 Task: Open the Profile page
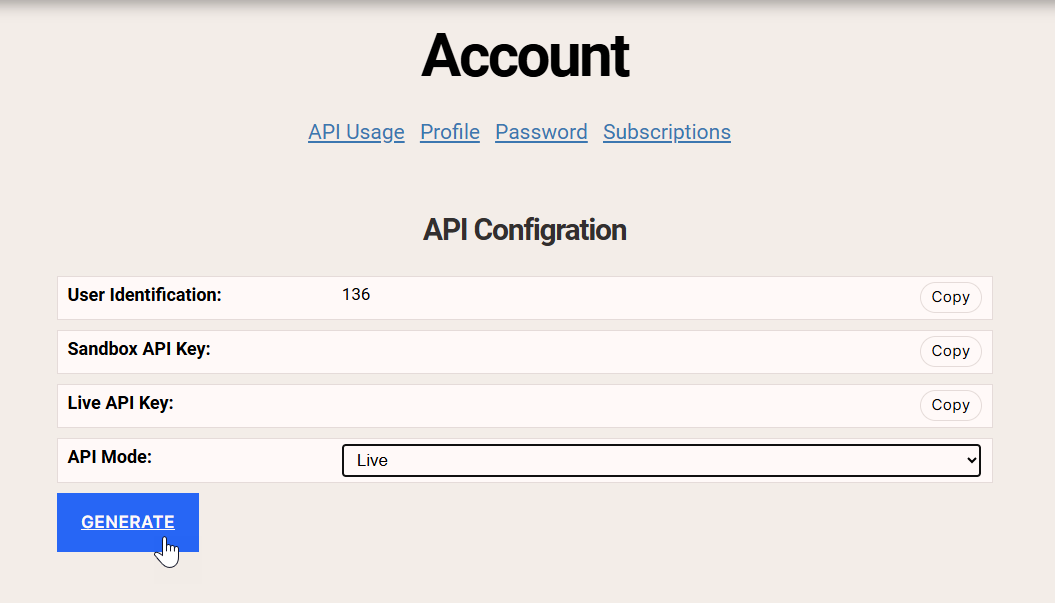tap(449, 131)
